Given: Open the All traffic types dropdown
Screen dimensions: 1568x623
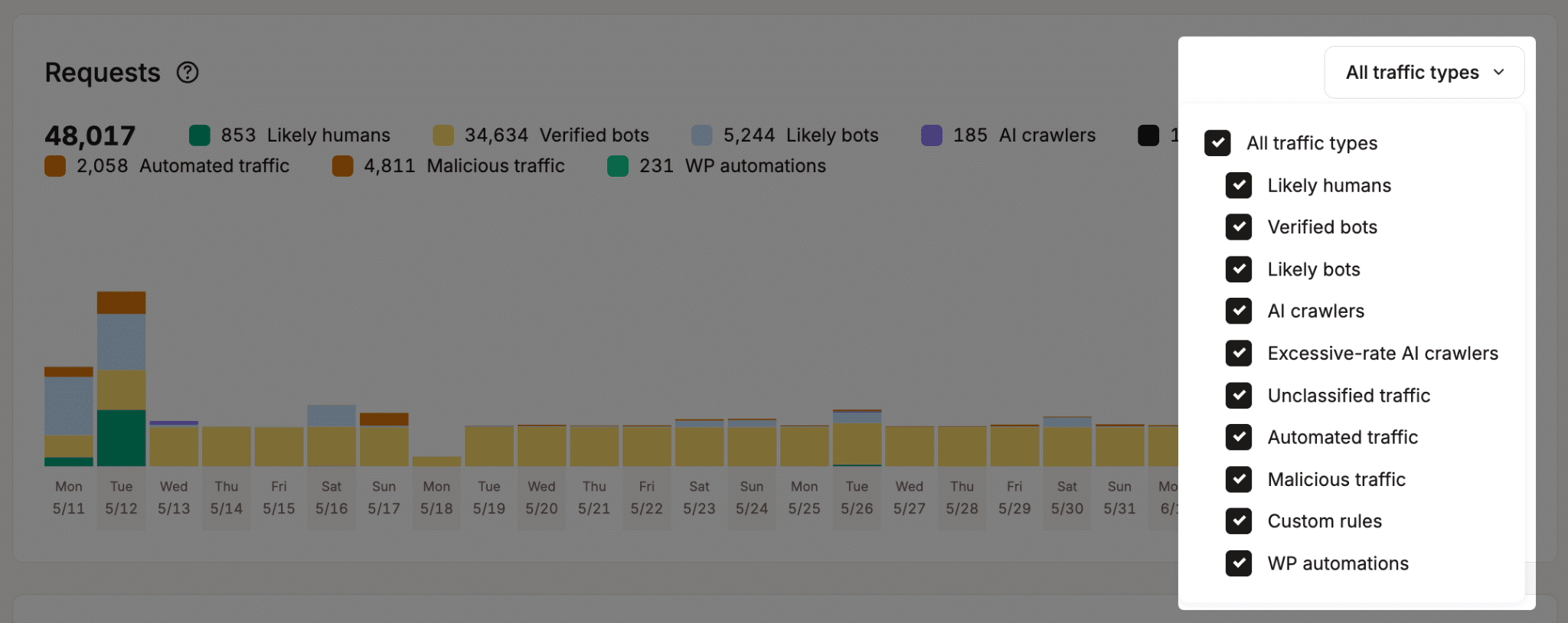Looking at the screenshot, I should pyautogui.click(x=1424, y=72).
